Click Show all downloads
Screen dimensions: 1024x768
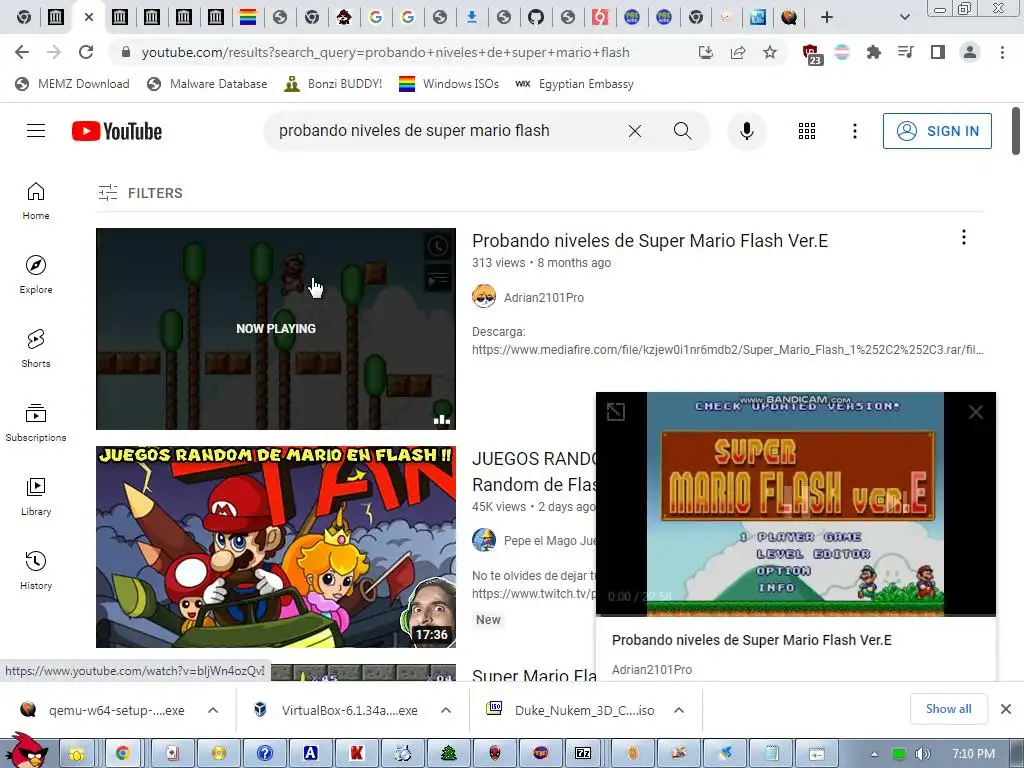pos(948,709)
